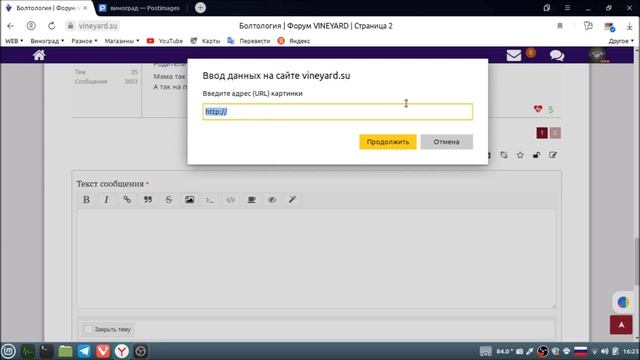Reload the current page
Image resolution: width=640 pixels, height=360 pixels.
(51, 26)
